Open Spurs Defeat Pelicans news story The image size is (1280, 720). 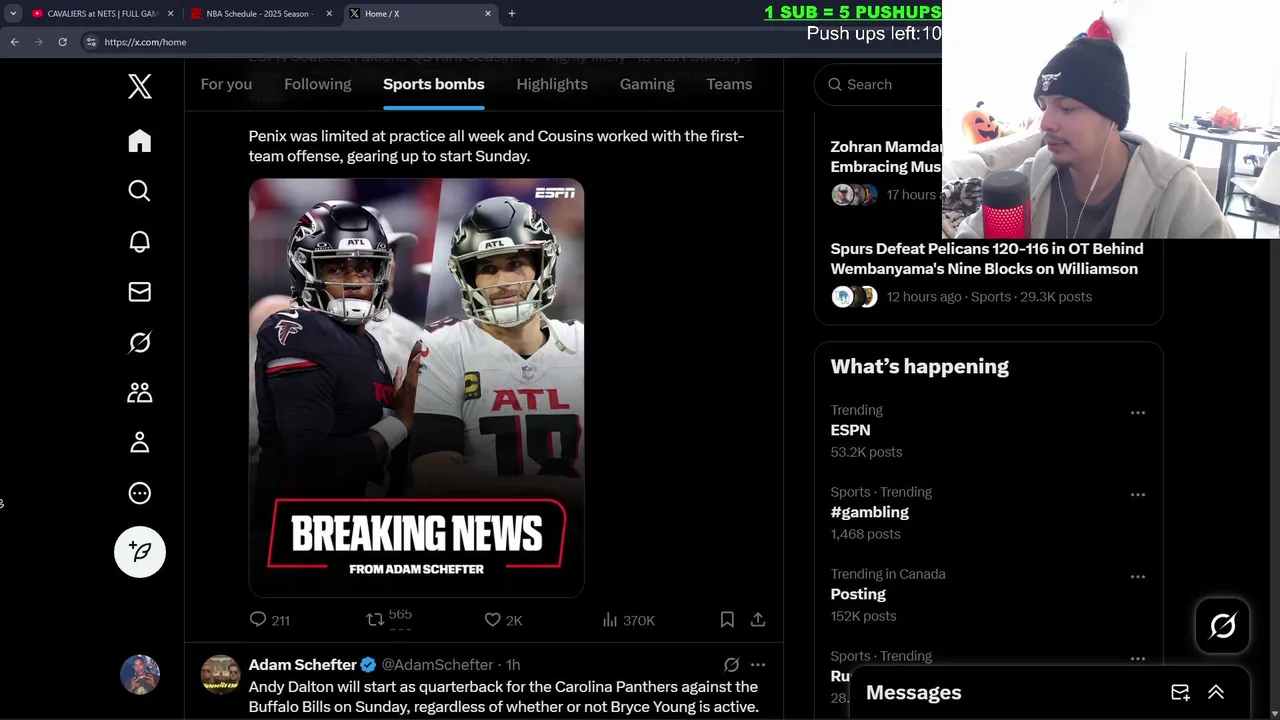pos(987,258)
